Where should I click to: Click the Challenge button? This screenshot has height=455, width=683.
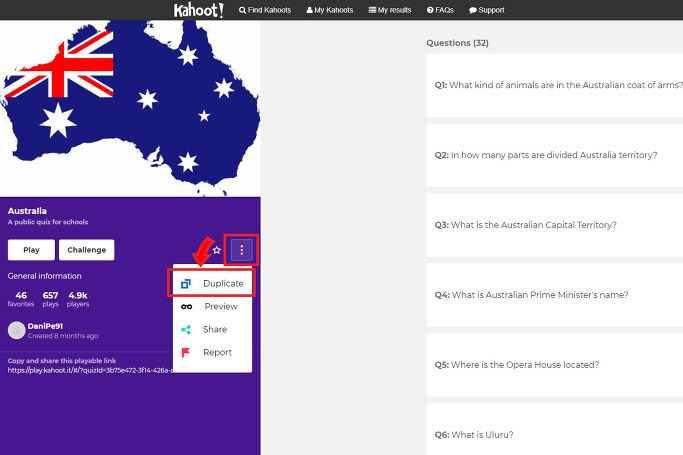(87, 250)
